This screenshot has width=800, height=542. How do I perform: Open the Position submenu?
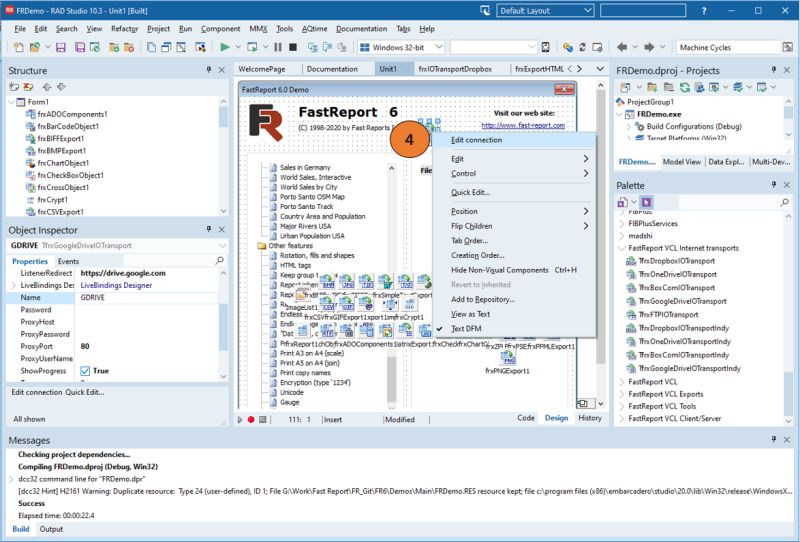pyautogui.click(x=514, y=211)
